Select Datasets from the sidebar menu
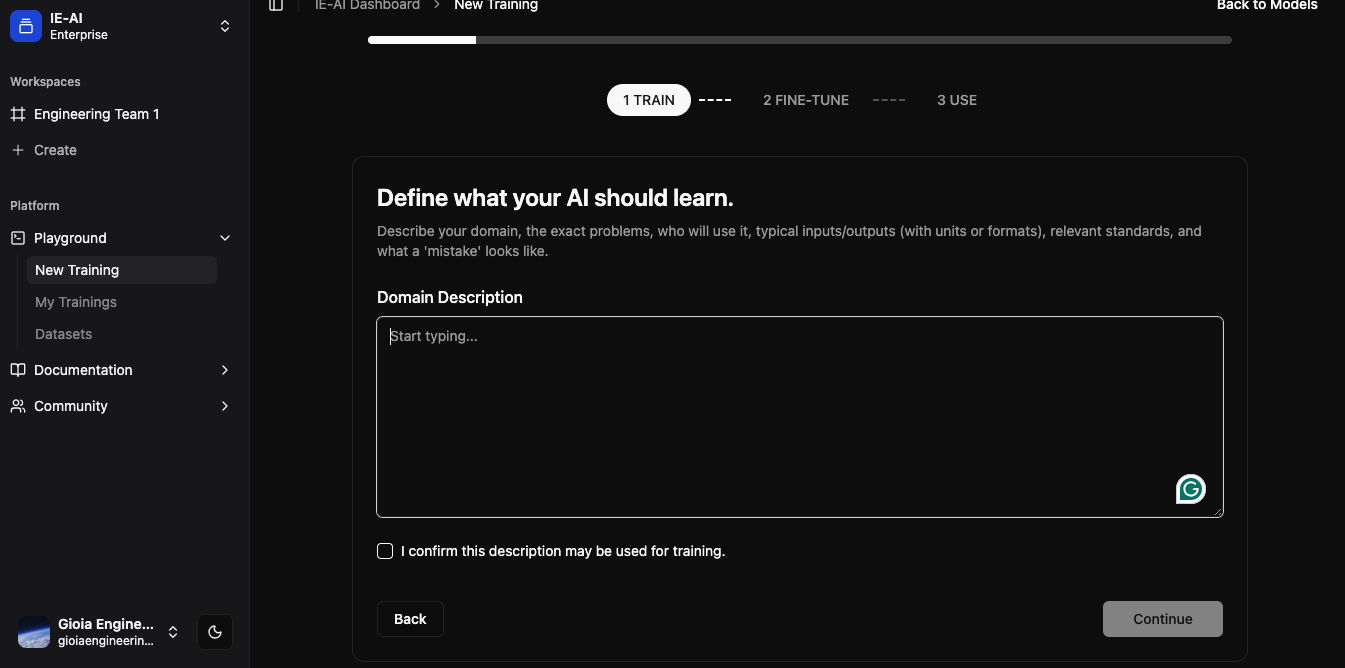Screen dimensions: 1345x668 63,334
